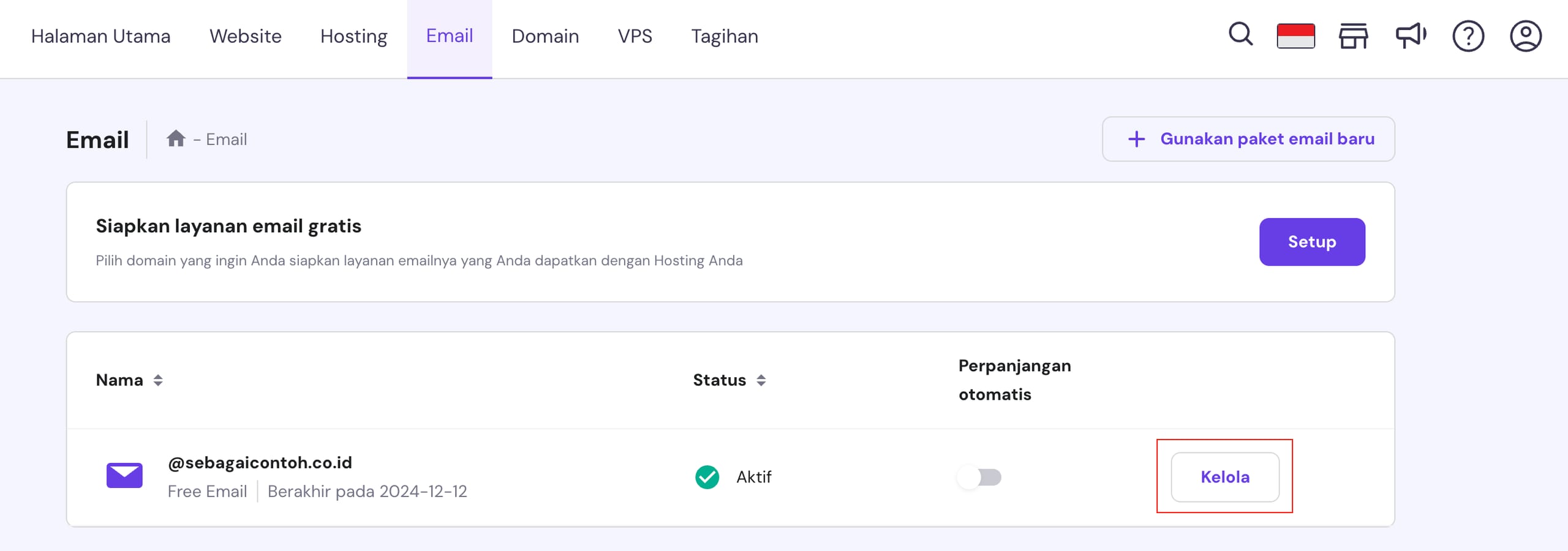The image size is (1568, 551).
Task: Open the Domain tab
Action: coord(545,36)
